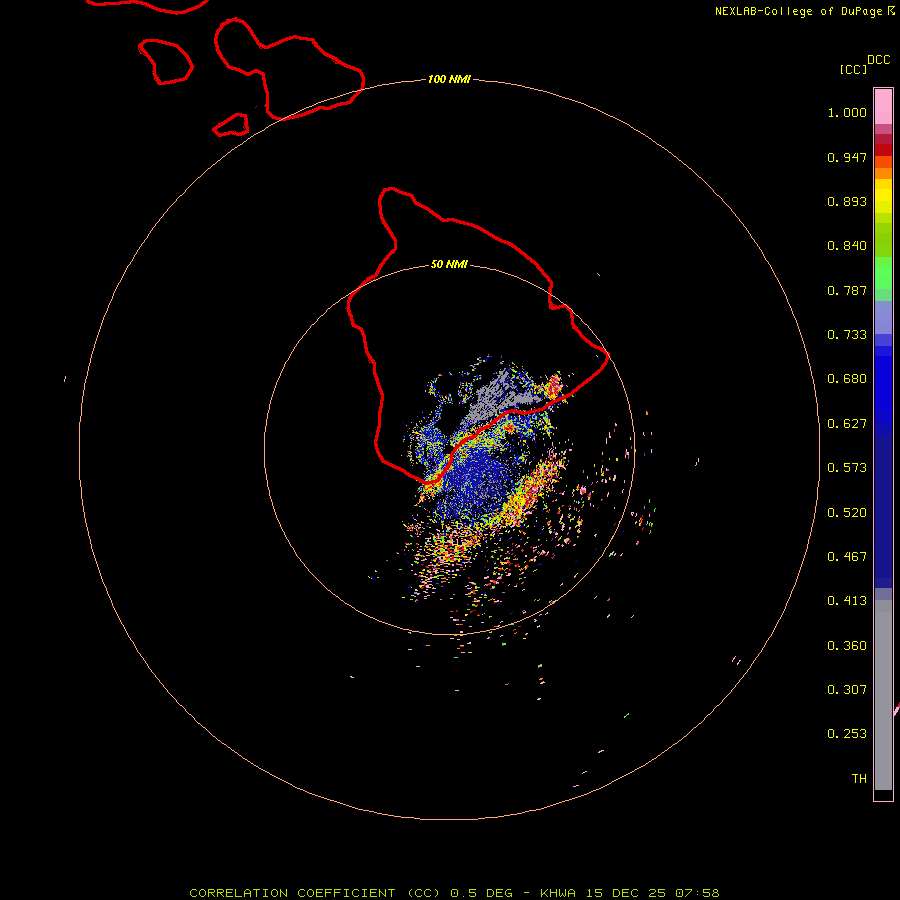The image size is (900, 900).
Task: Click the 0.413 legend value
Action: pyautogui.click(x=847, y=601)
